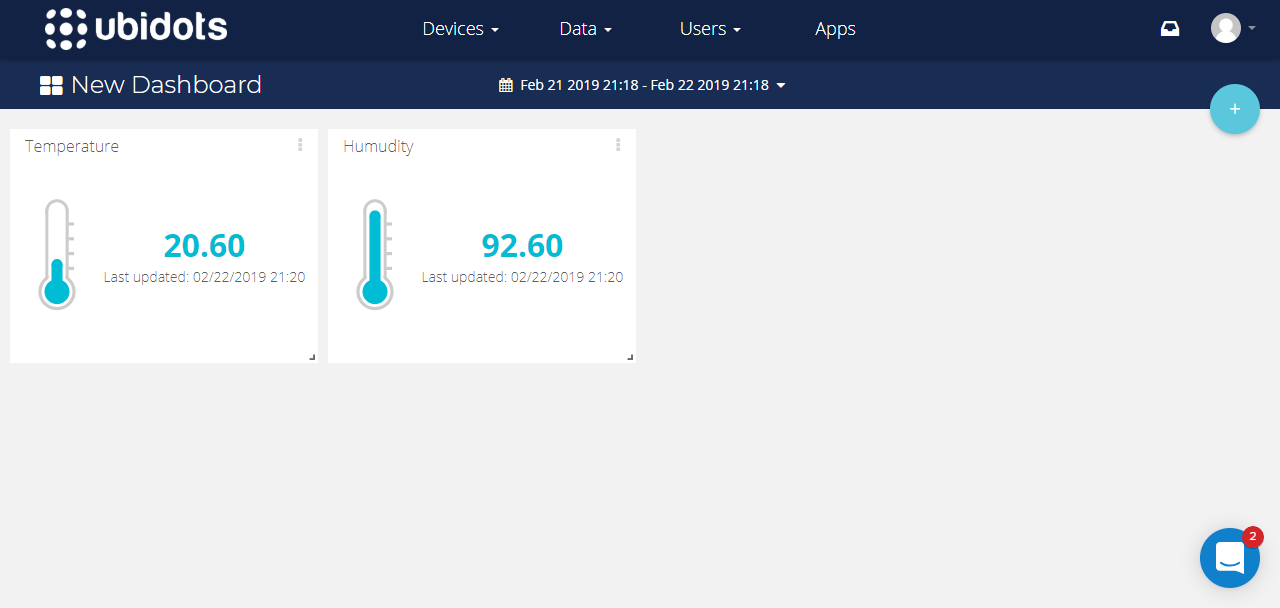Viewport: 1280px width, 608px height.
Task: Open the support chat bubble
Action: coord(1230,558)
